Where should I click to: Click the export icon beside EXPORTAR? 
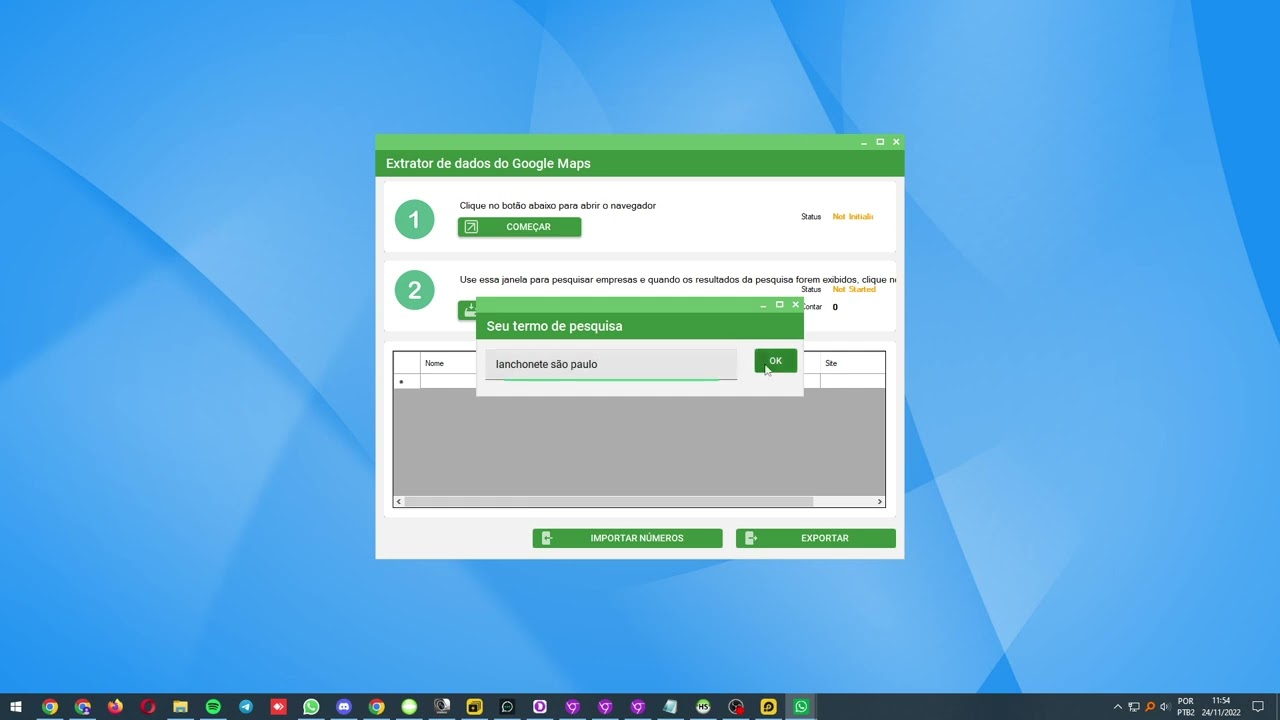tap(750, 538)
